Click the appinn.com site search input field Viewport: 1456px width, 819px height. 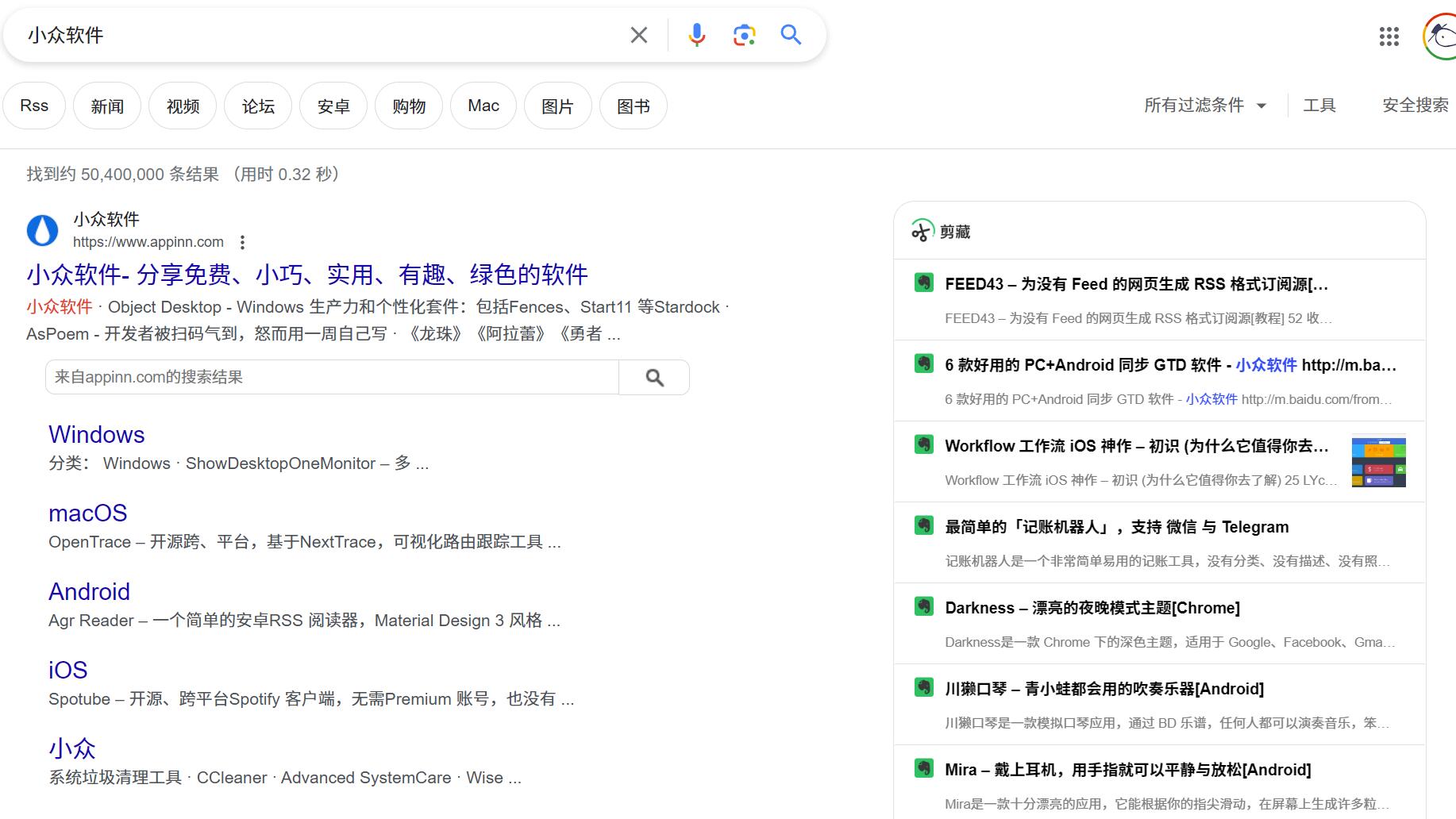coord(332,378)
